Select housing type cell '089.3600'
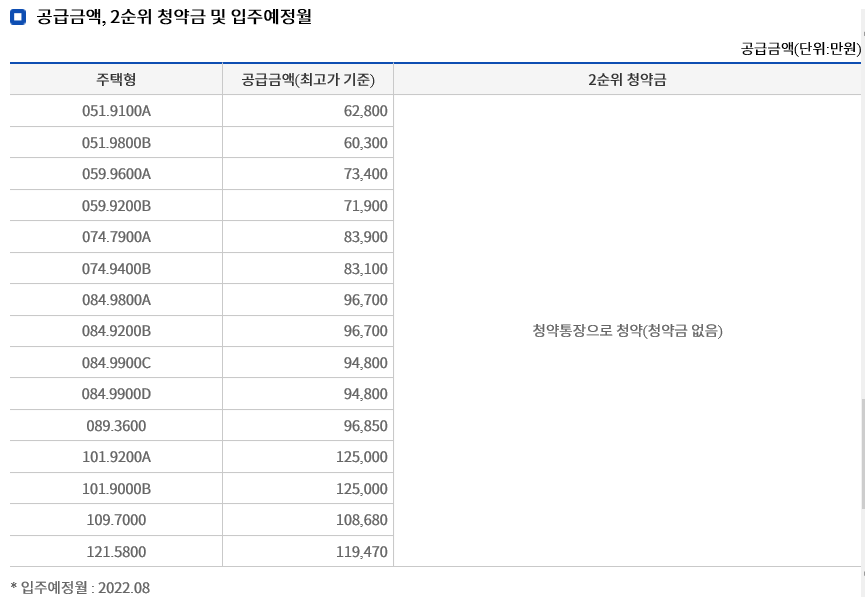This screenshot has height=597, width=865. 116,425
